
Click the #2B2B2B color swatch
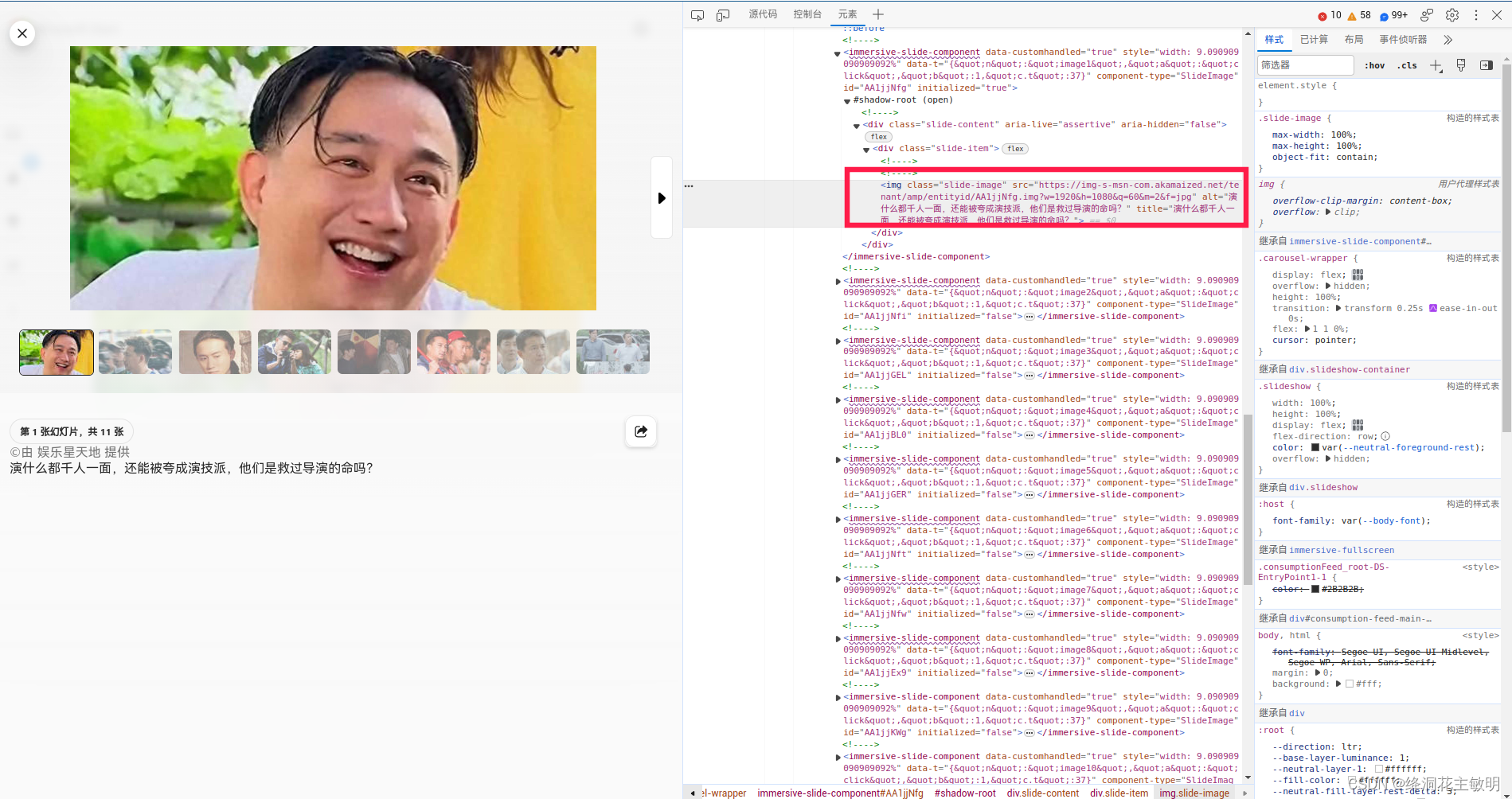(1315, 589)
